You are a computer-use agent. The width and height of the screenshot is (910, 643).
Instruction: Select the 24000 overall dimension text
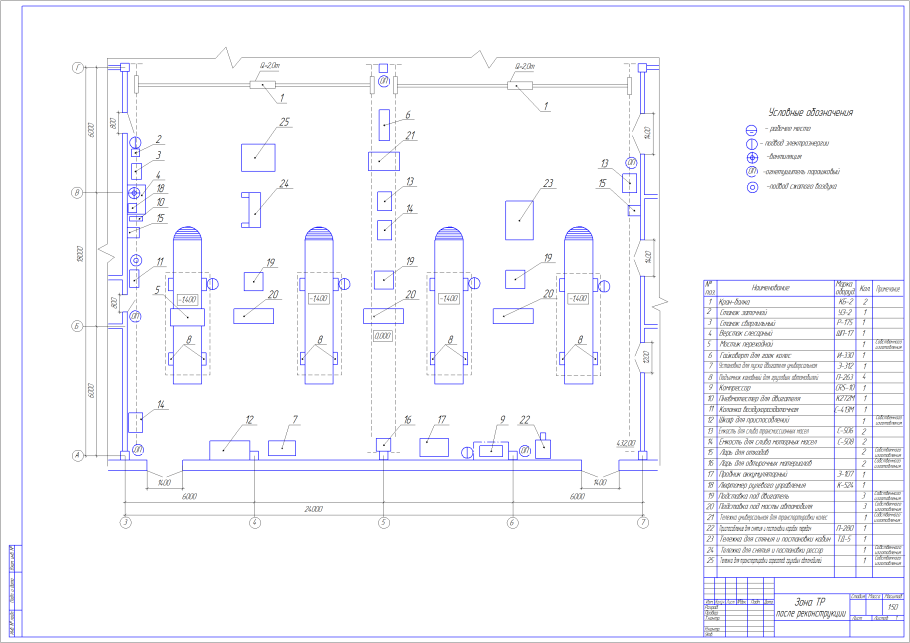coord(382,509)
